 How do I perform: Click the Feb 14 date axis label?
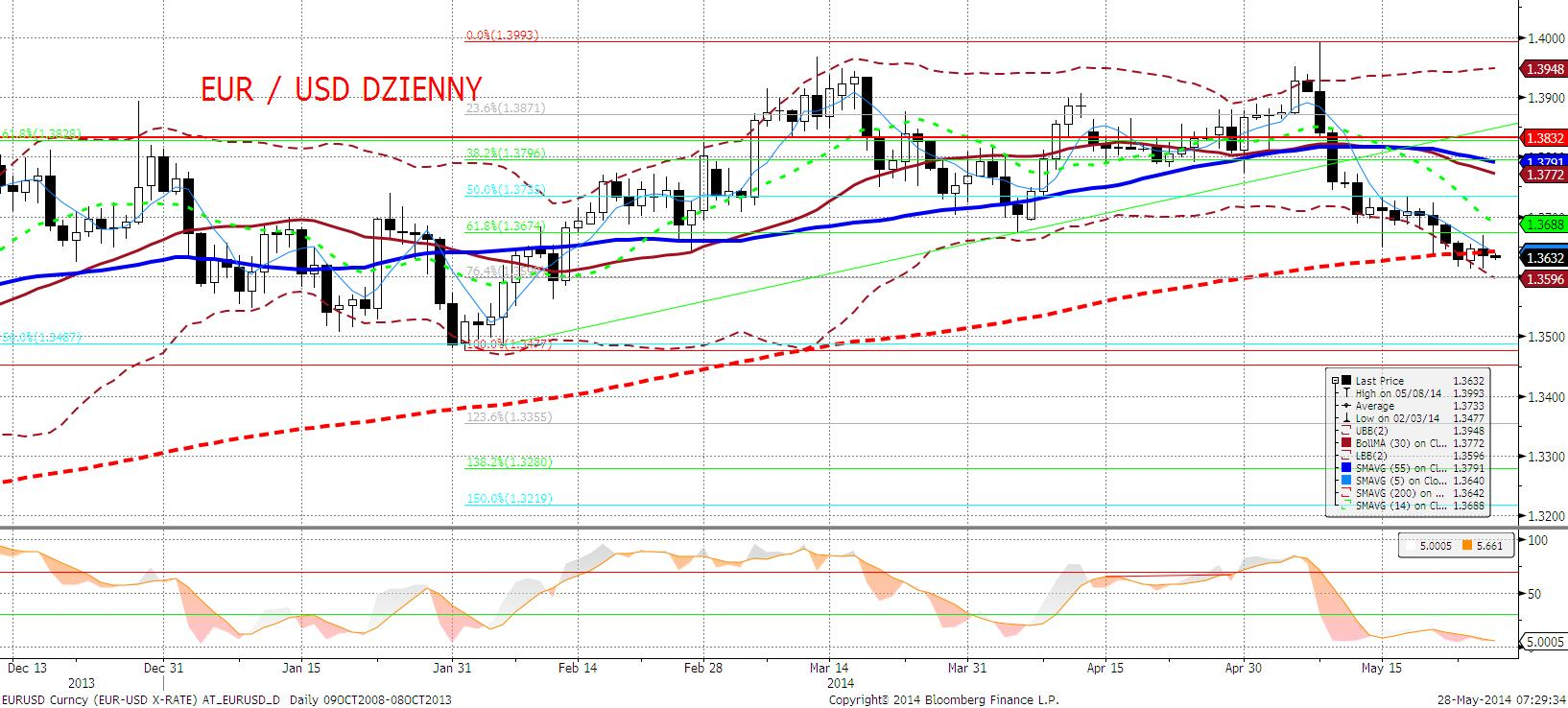click(577, 667)
